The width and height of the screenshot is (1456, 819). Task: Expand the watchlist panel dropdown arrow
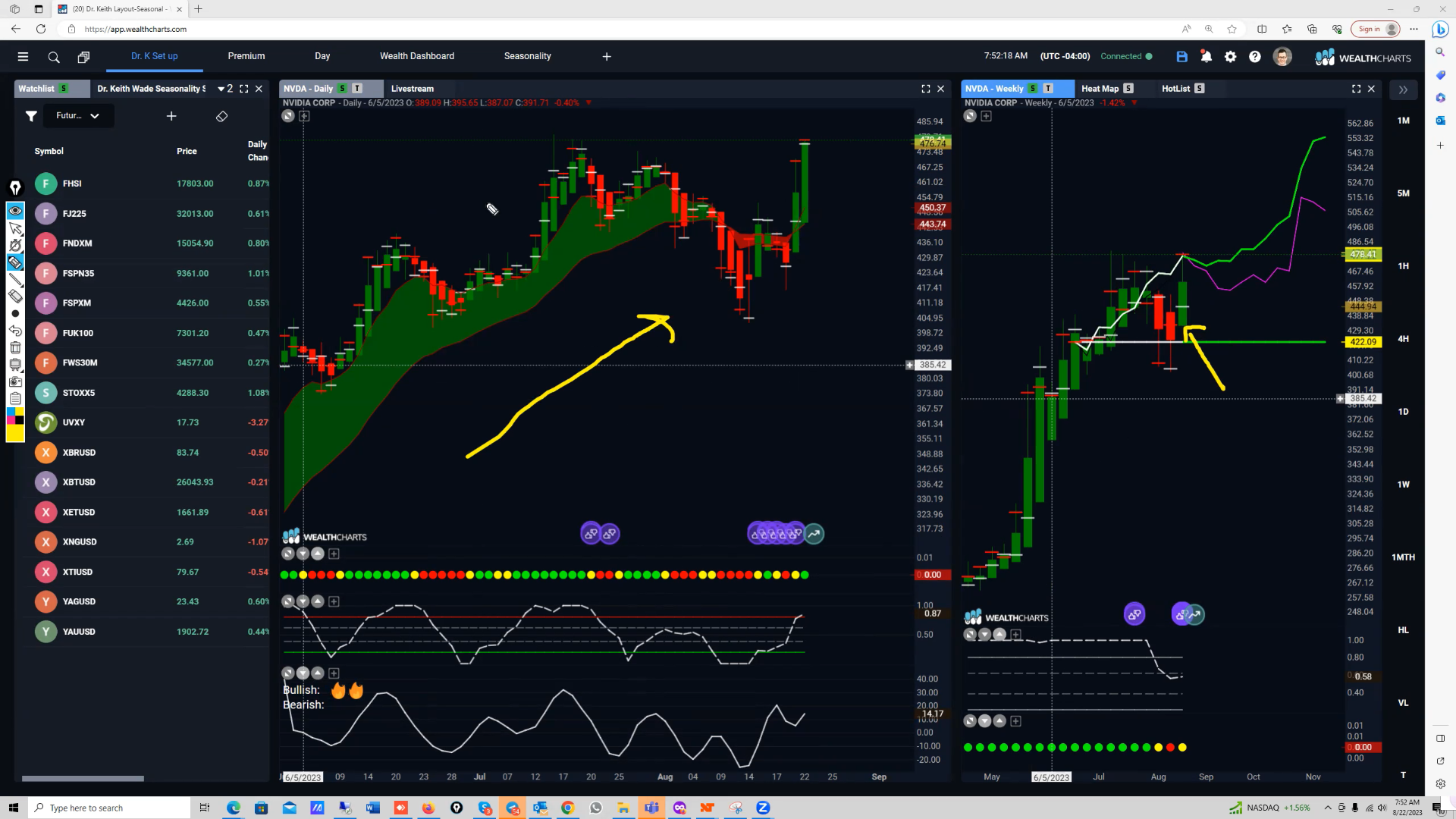[221, 89]
